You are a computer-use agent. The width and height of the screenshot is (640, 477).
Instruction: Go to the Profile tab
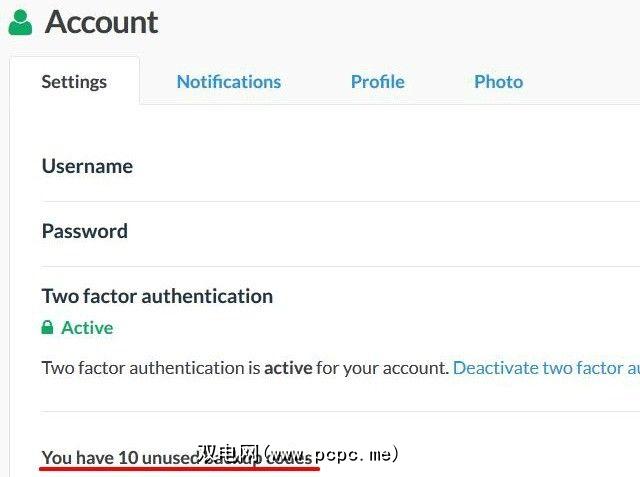point(377,82)
